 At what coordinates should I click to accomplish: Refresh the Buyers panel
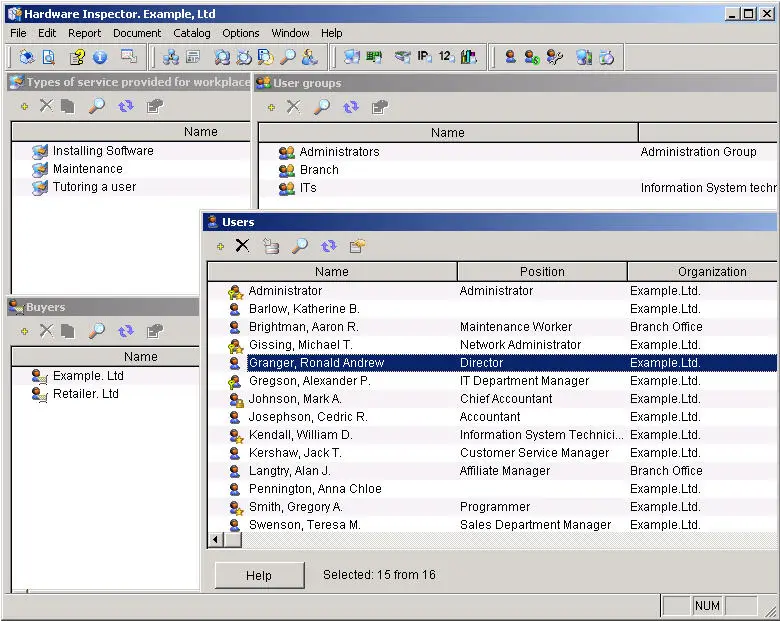(126, 331)
